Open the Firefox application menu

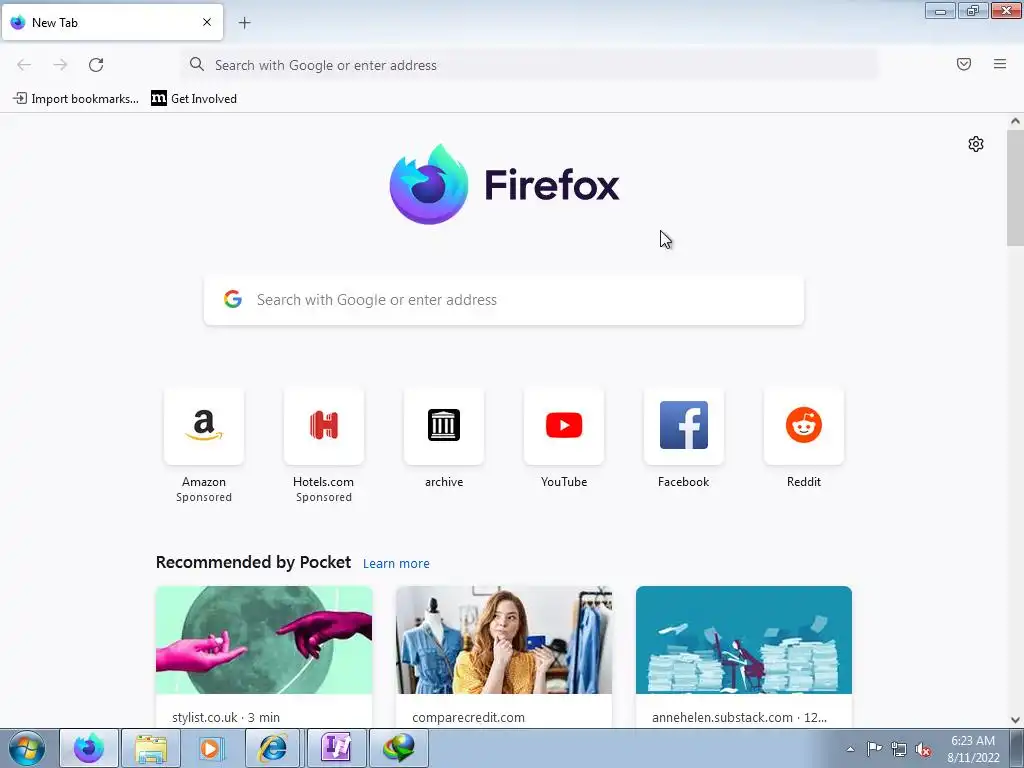click(1000, 64)
